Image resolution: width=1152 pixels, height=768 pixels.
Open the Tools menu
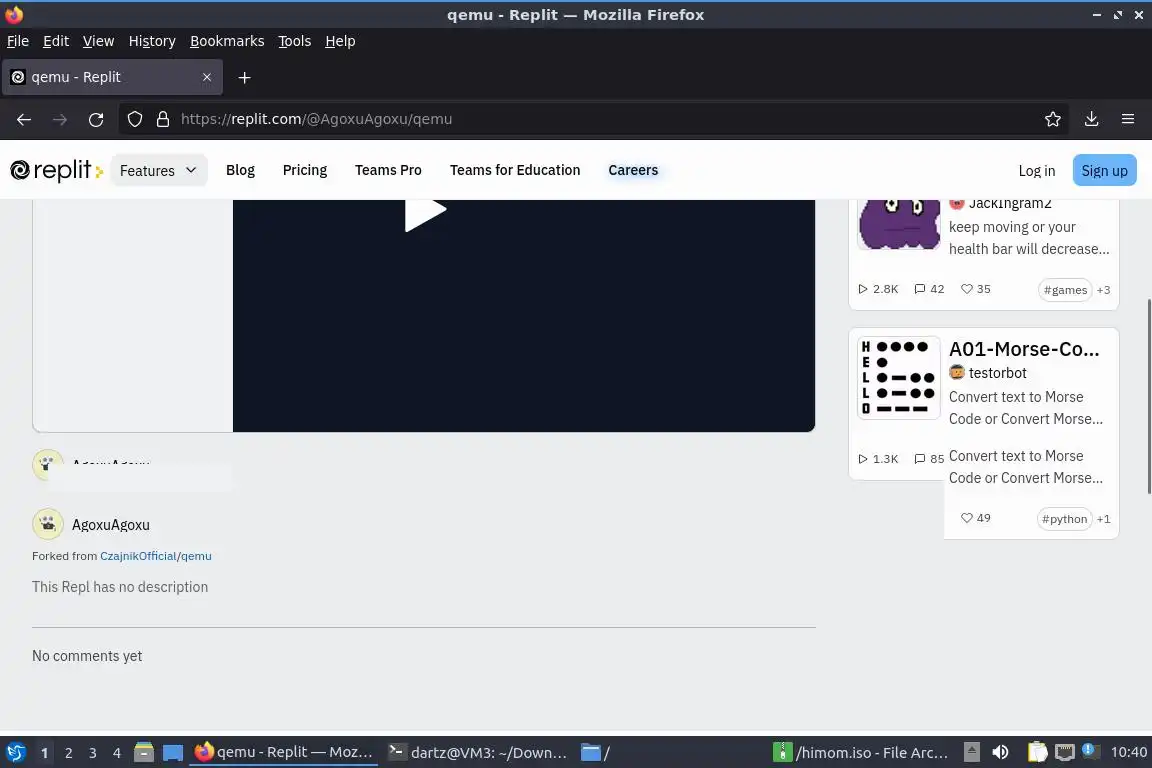[295, 41]
